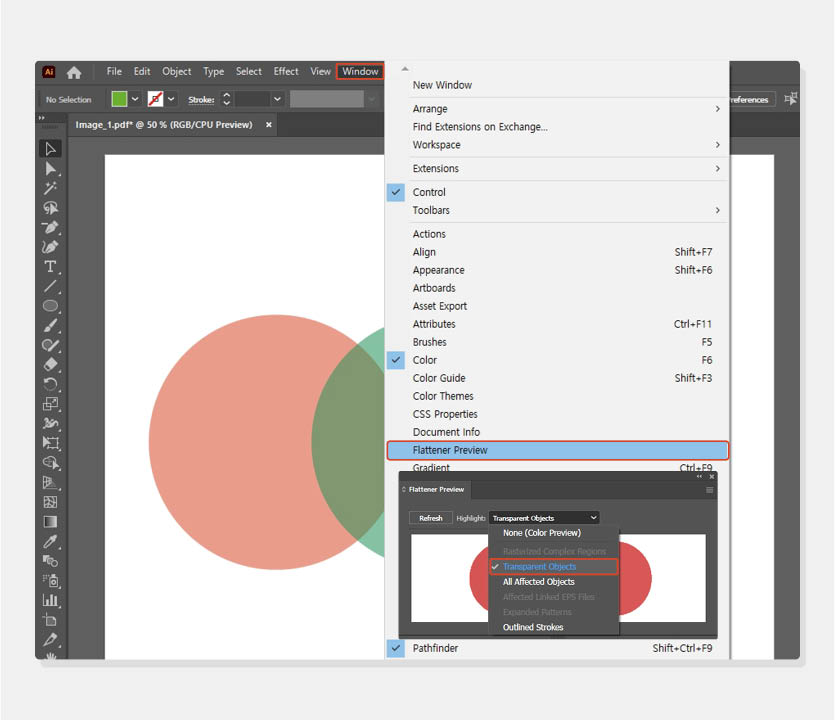This screenshot has height=720, width=835.
Task: Open the Type menu
Action: (x=213, y=71)
